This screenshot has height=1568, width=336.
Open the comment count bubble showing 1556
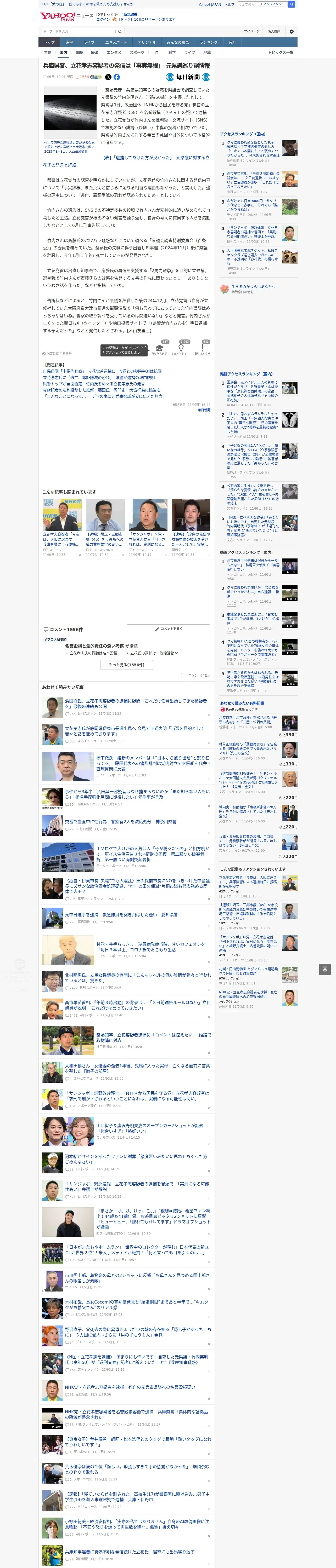(83, 77)
